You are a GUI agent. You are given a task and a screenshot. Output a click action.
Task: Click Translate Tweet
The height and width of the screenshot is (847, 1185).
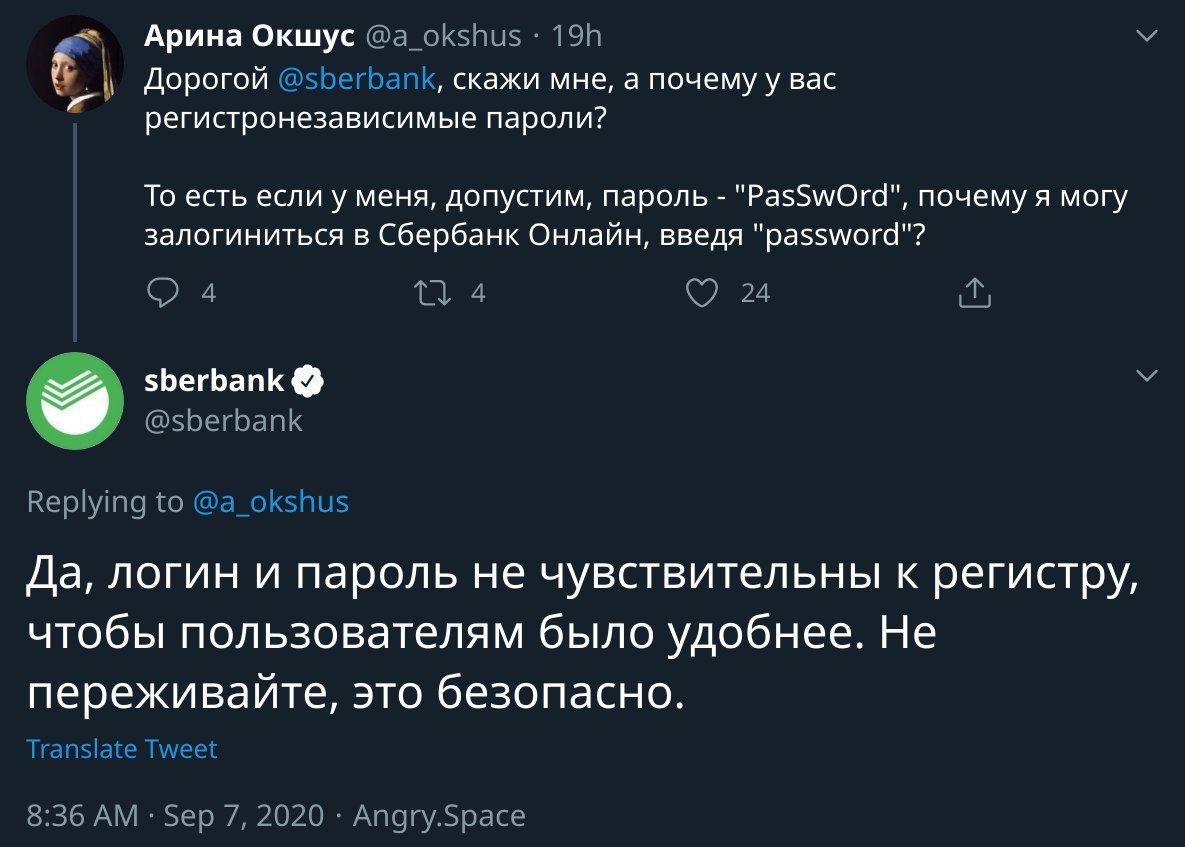(x=122, y=749)
